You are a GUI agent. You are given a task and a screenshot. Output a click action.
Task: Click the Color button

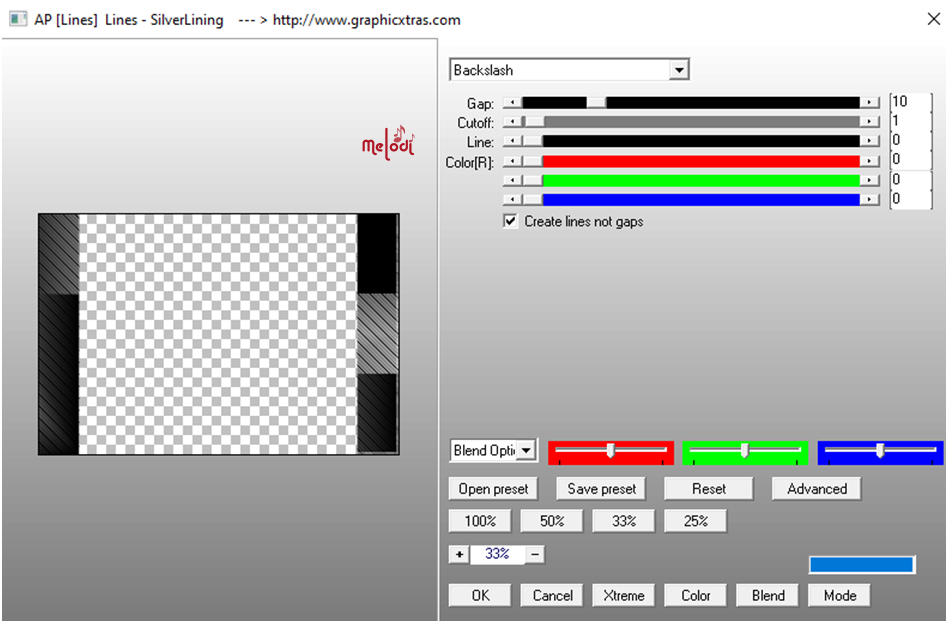click(x=696, y=595)
